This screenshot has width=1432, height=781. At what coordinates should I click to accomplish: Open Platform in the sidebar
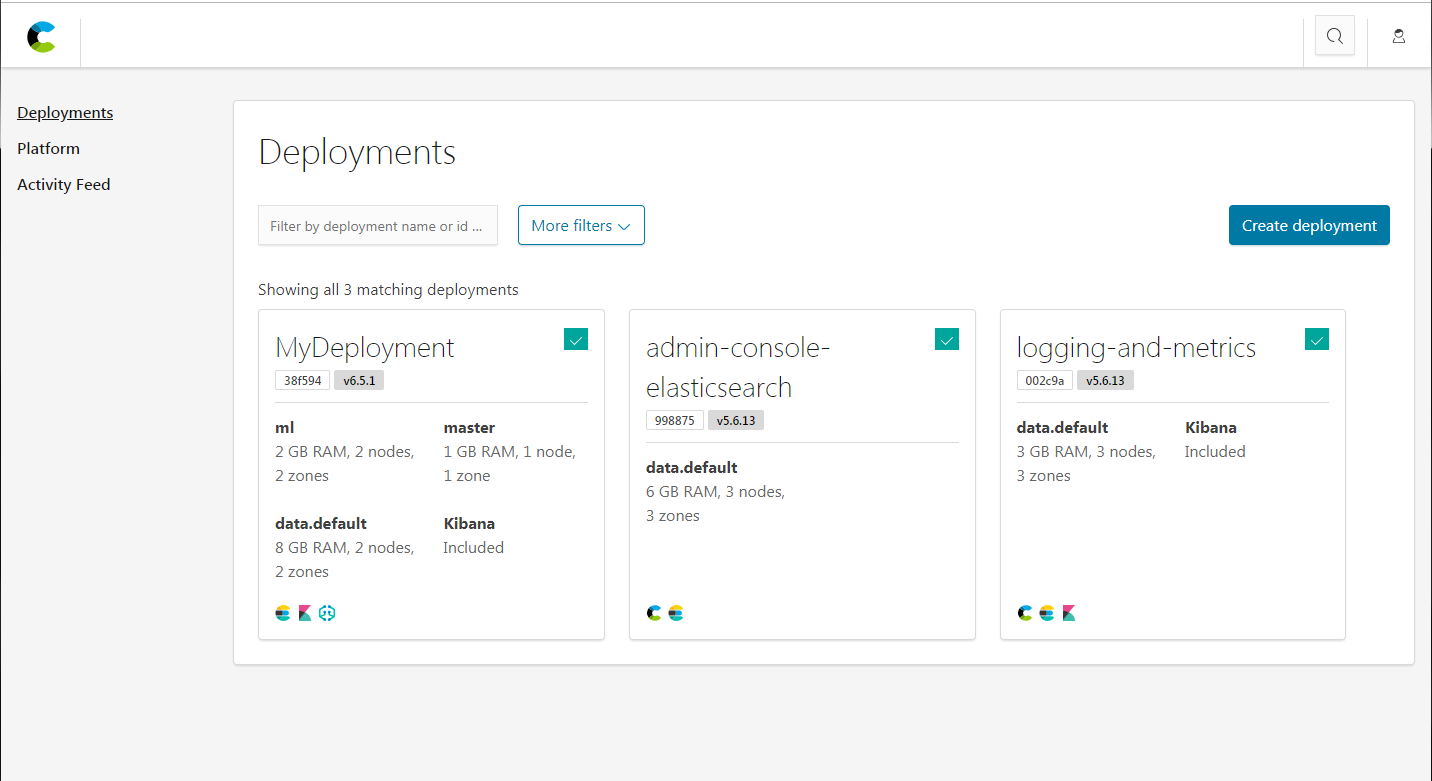coord(48,148)
